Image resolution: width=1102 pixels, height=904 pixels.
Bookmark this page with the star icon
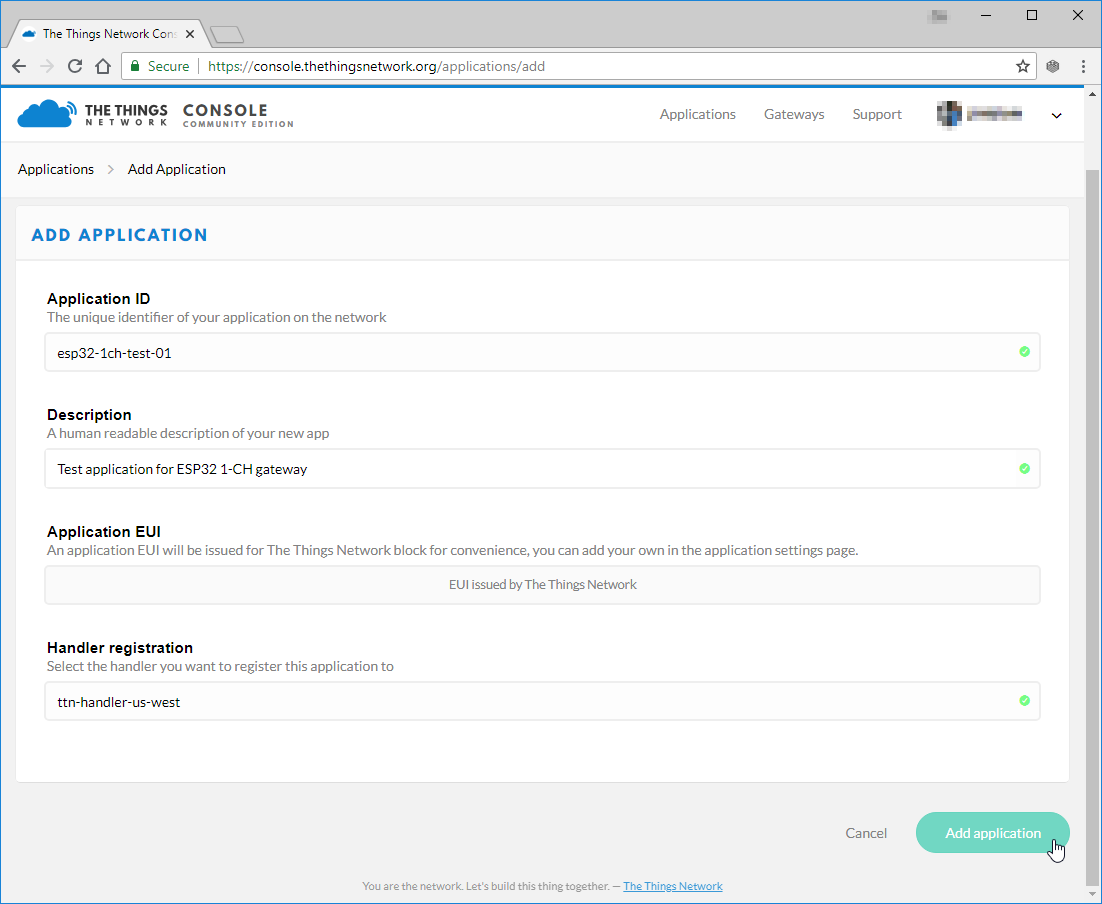pyautogui.click(x=1023, y=66)
